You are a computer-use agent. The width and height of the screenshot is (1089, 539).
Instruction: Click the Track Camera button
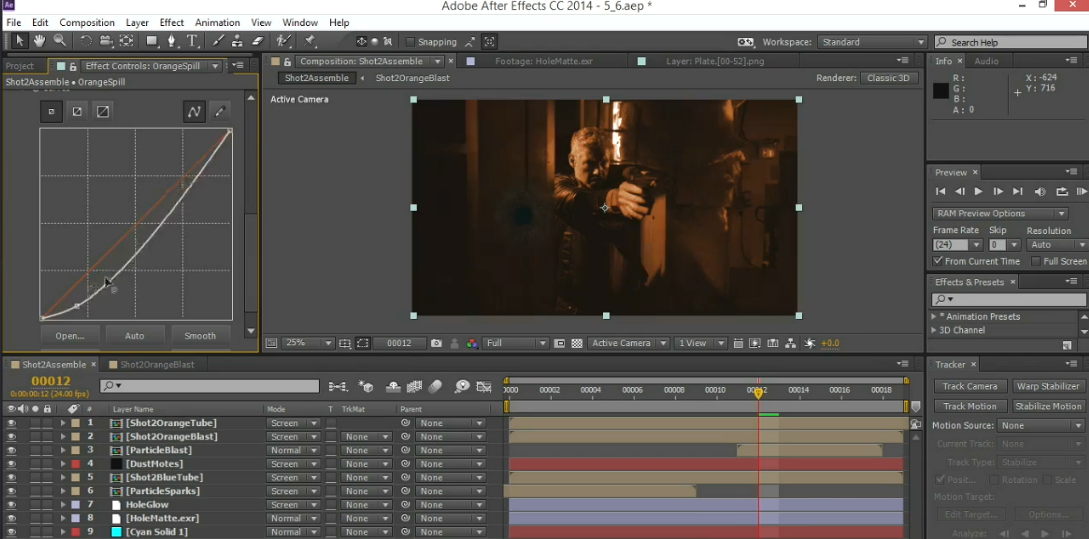[970, 386]
